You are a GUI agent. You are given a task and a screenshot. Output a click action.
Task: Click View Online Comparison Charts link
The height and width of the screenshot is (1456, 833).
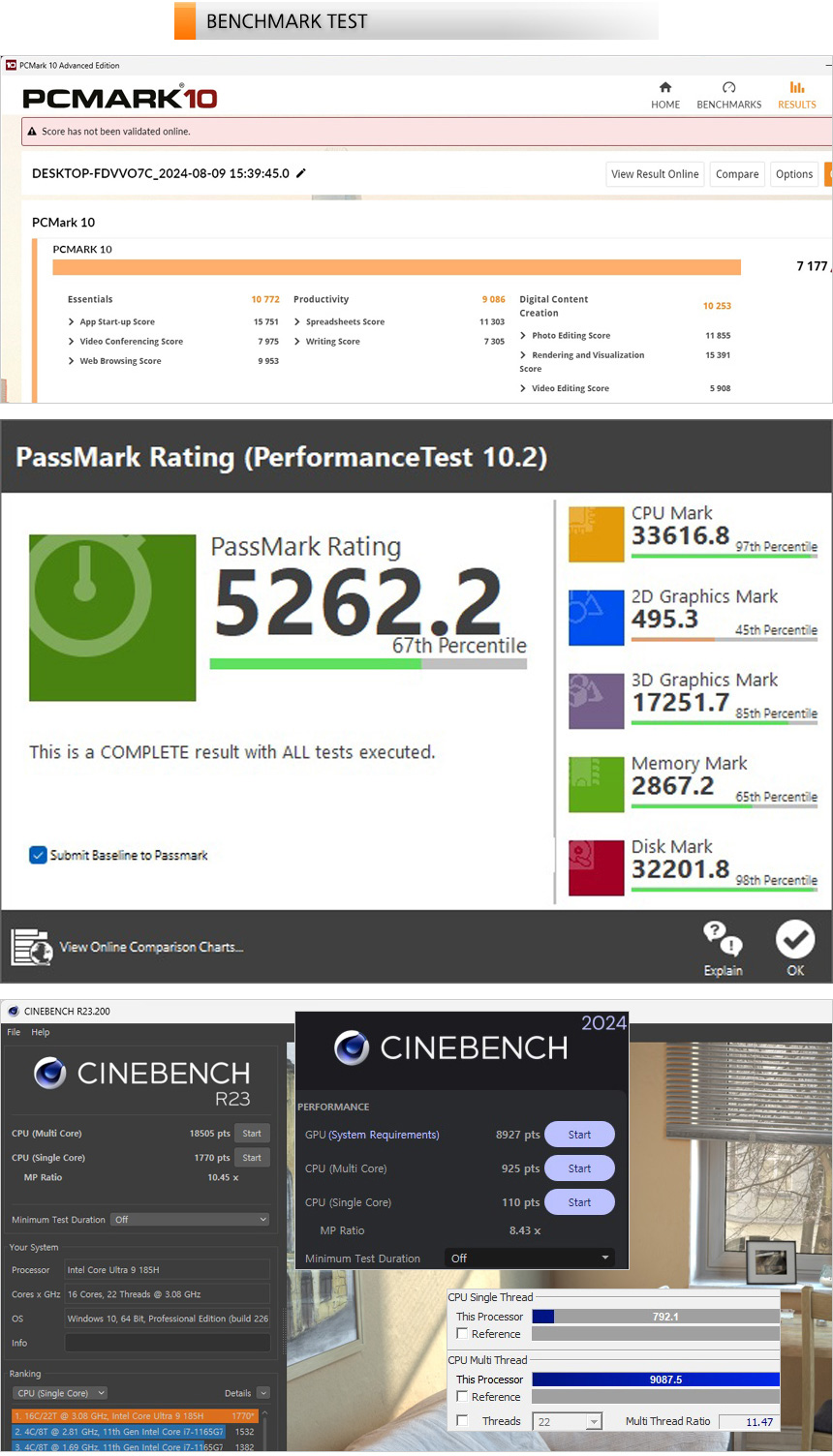click(x=151, y=947)
